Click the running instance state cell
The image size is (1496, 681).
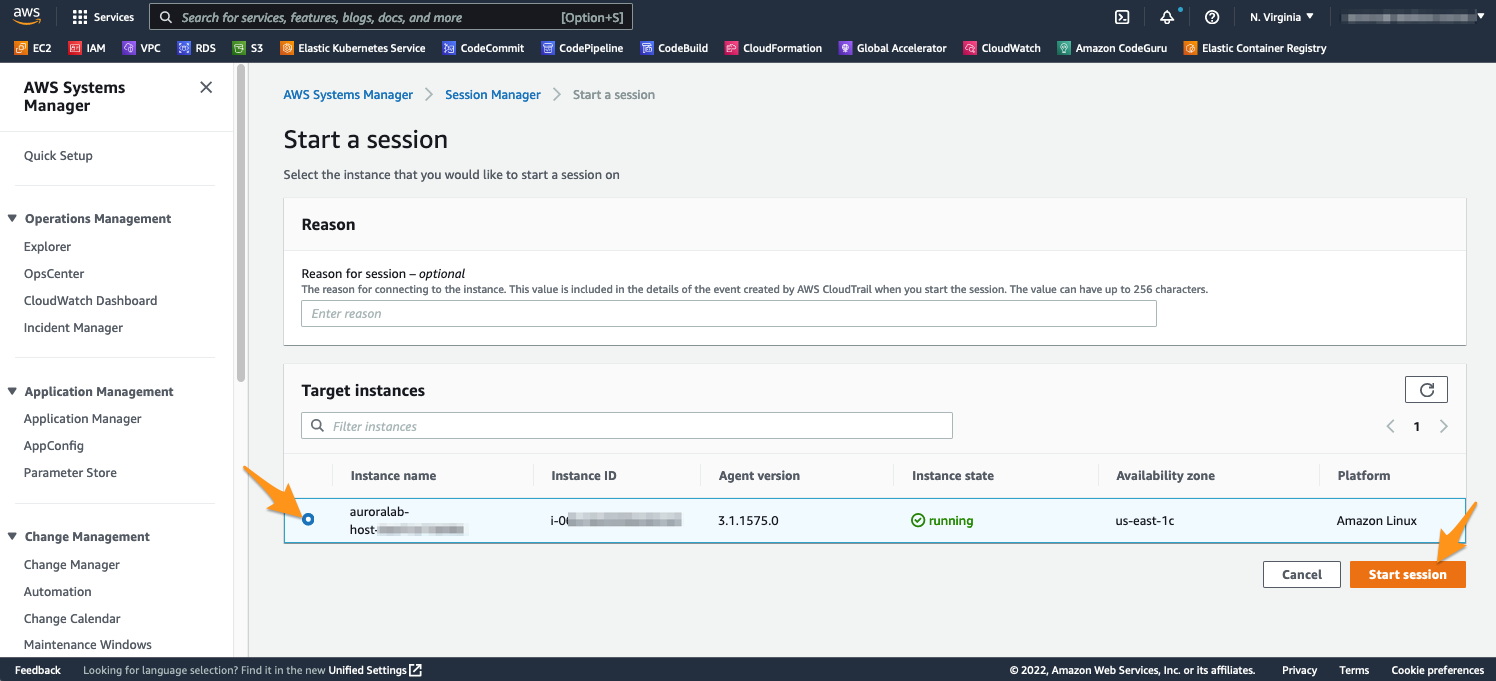(942, 521)
